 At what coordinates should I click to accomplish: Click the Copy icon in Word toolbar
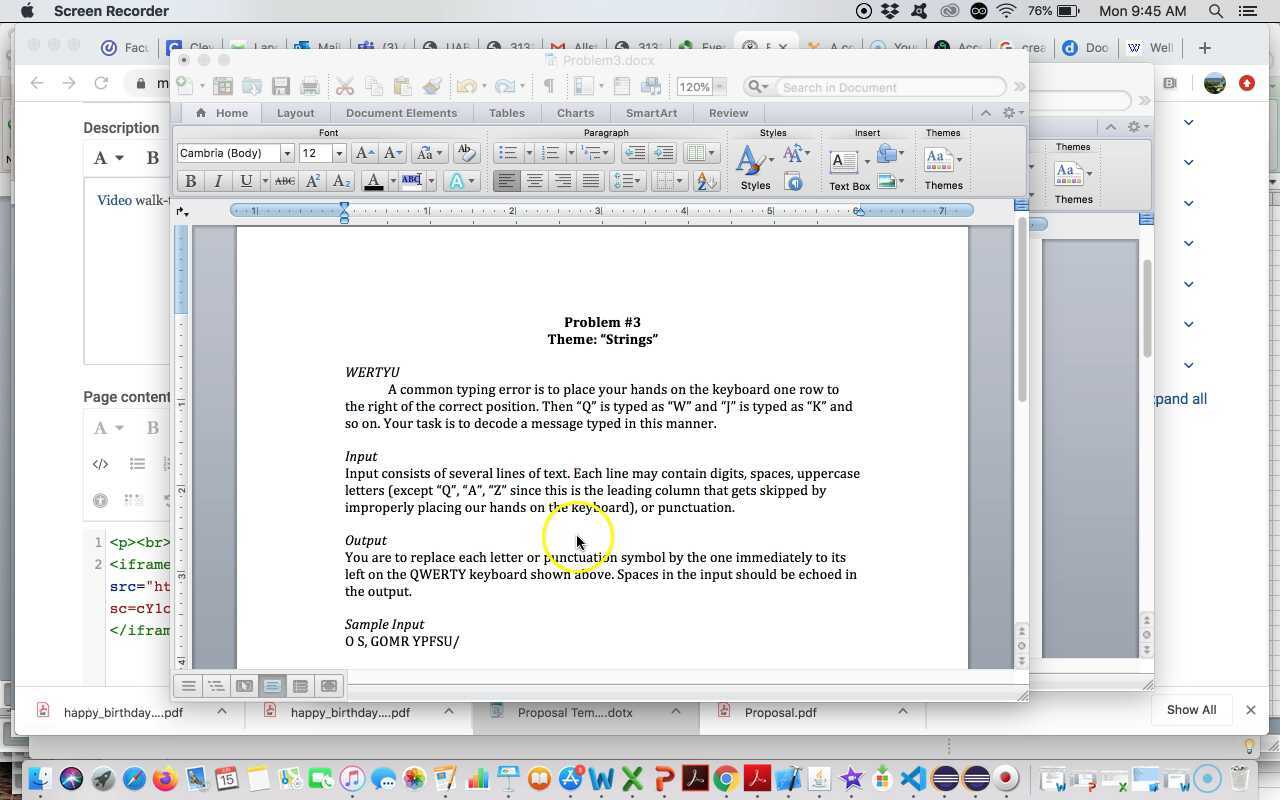tap(374, 87)
